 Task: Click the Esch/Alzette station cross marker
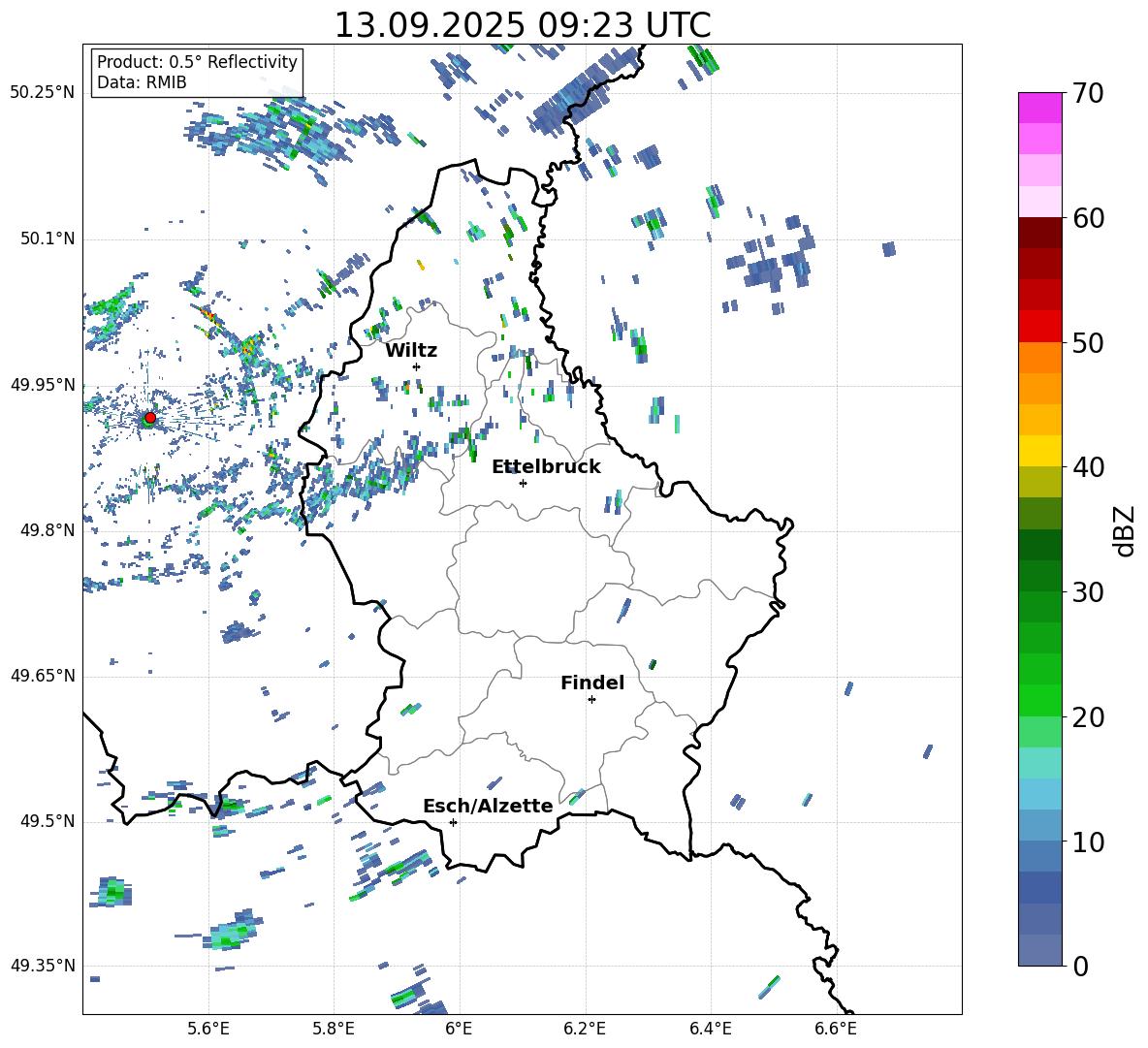click(453, 822)
